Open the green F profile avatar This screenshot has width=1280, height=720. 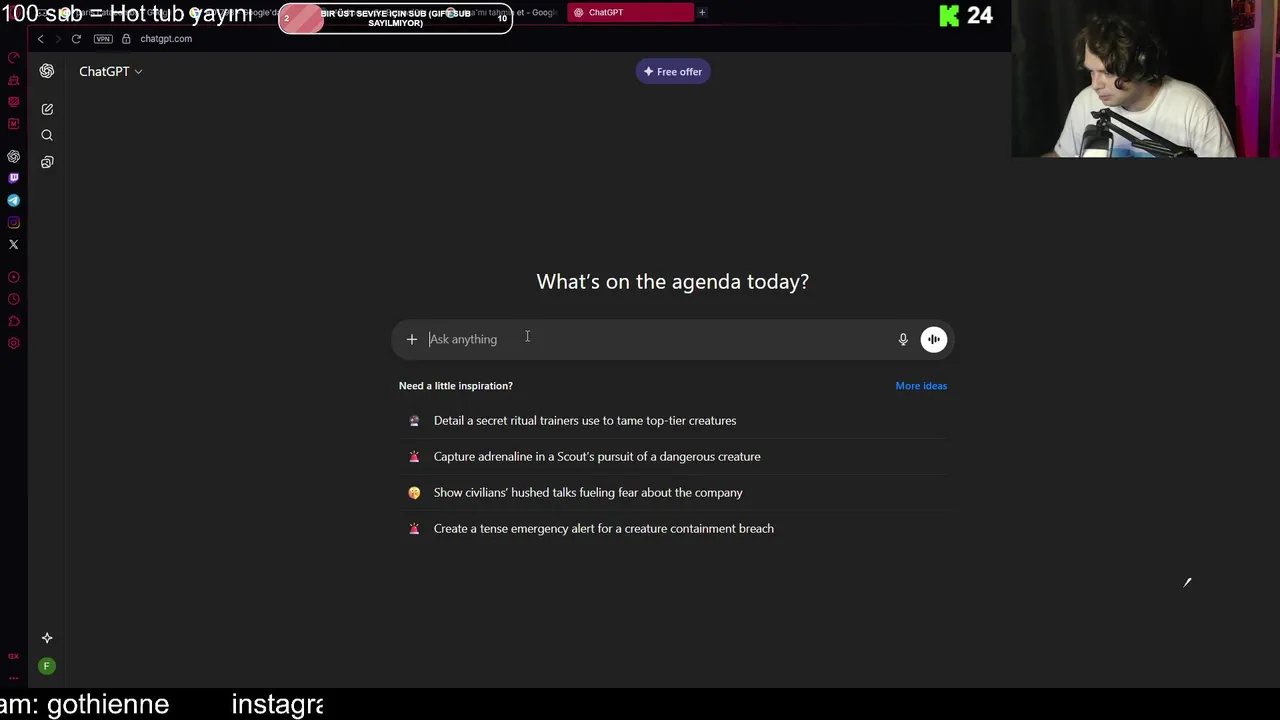[46, 666]
